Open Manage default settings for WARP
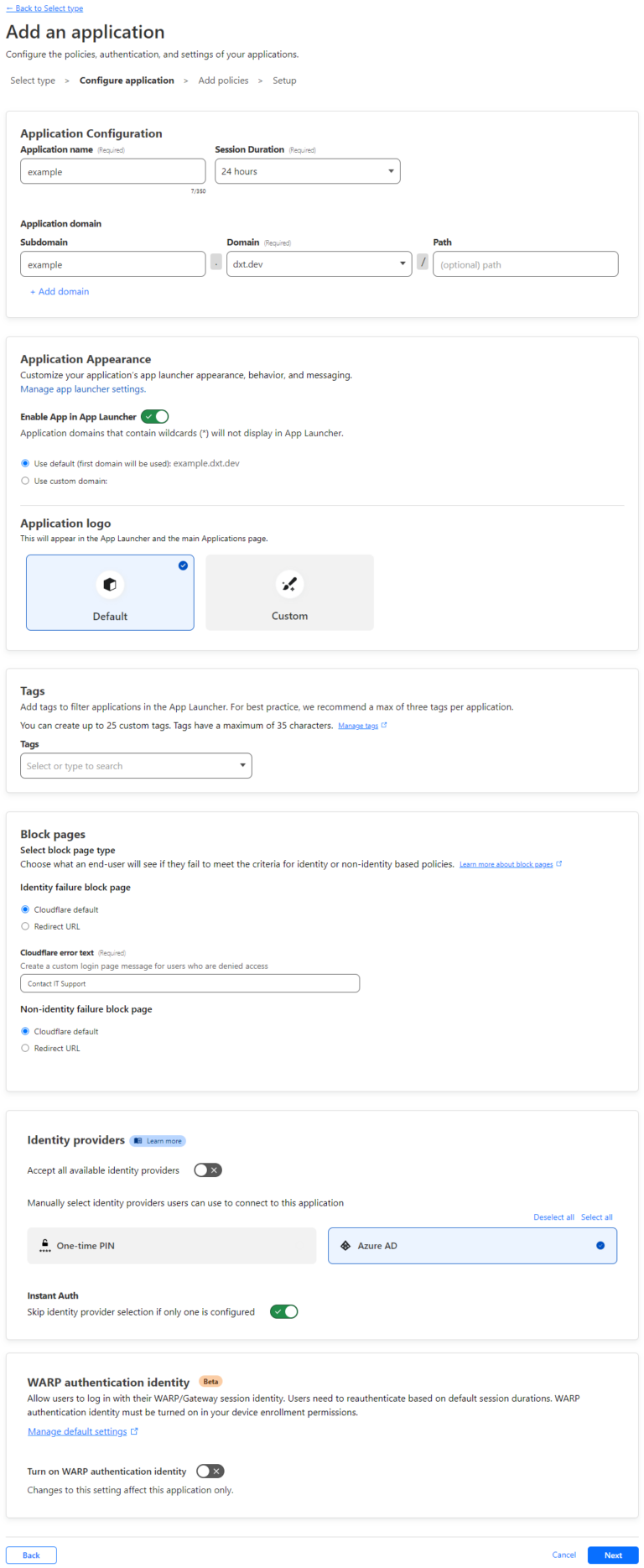This screenshot has width=644, height=1568. (77, 1430)
